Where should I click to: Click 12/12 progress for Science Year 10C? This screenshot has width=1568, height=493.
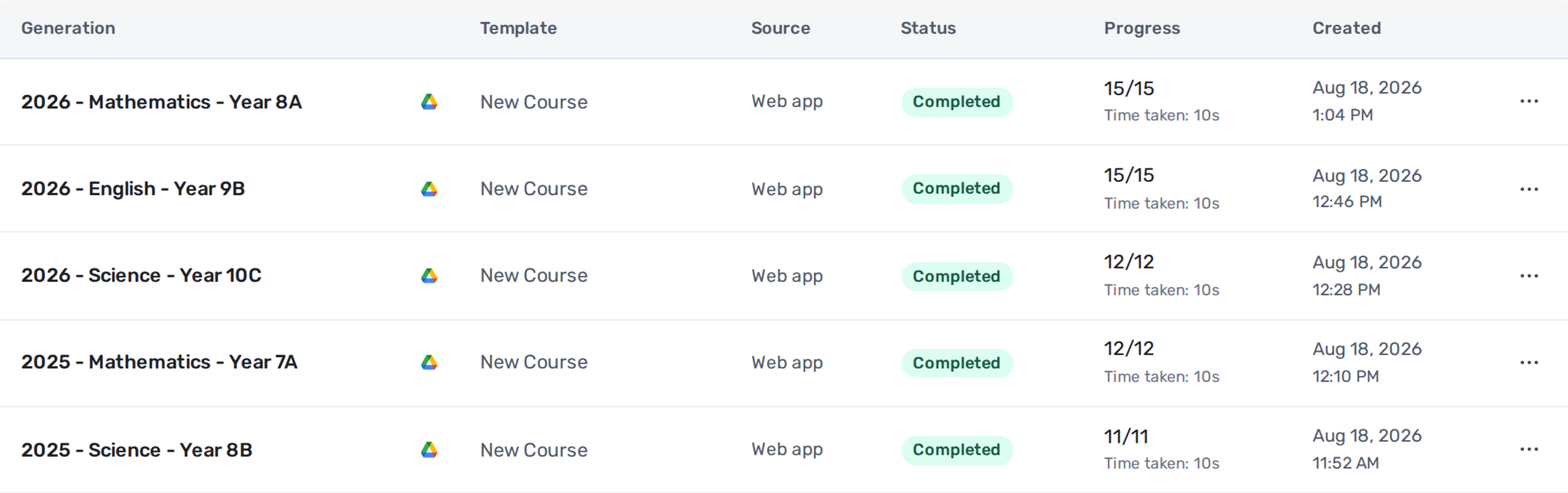(x=1129, y=262)
